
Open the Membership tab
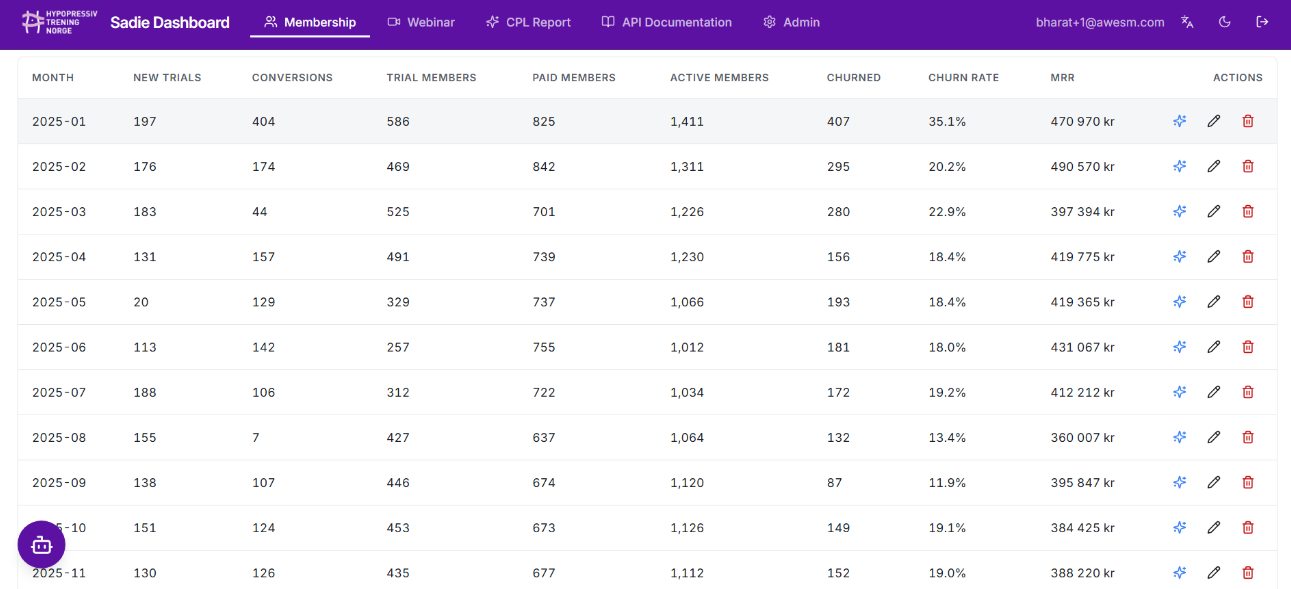(x=310, y=22)
